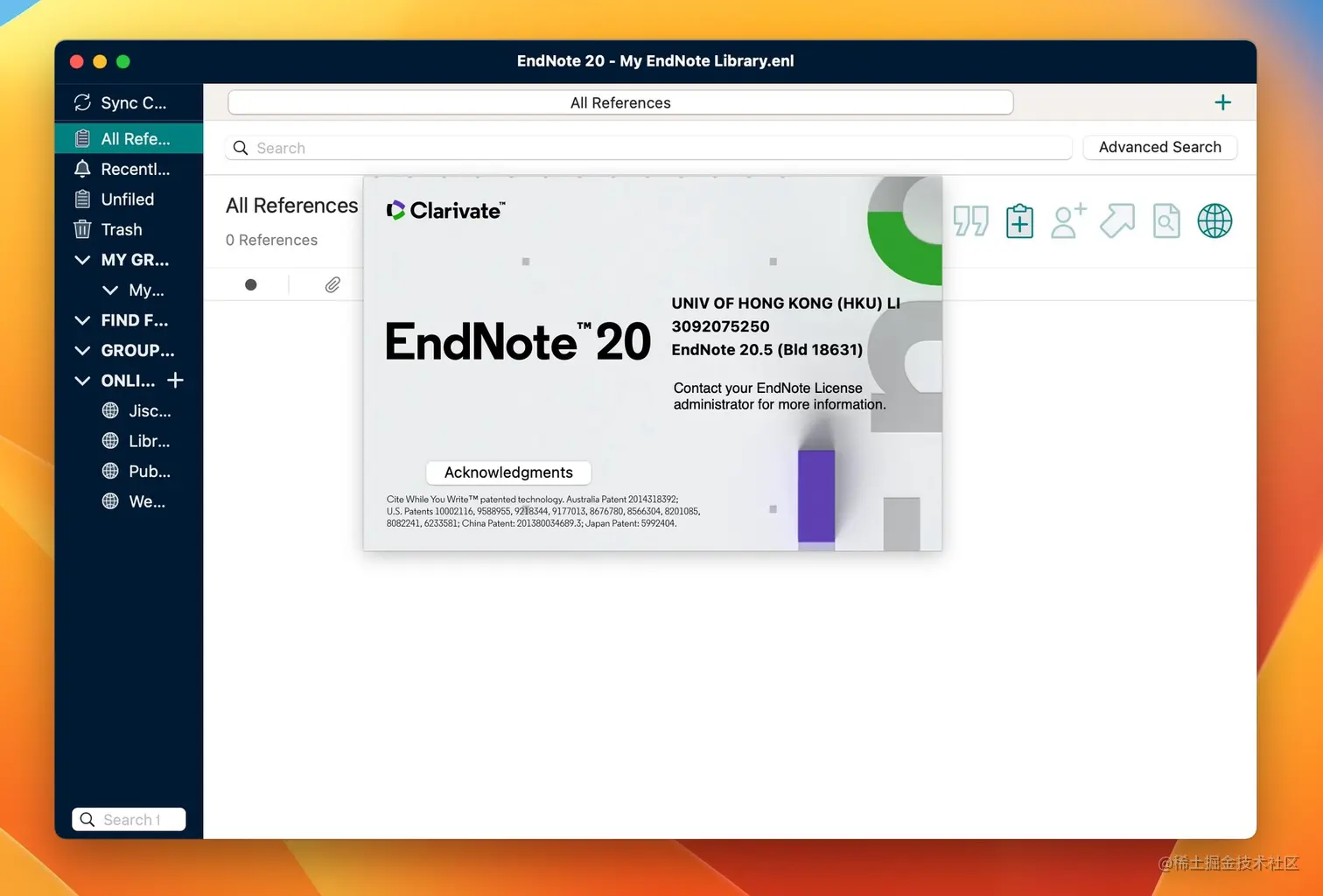Select the All References tab
Image resolution: width=1323 pixels, height=896 pixels.
tap(620, 102)
